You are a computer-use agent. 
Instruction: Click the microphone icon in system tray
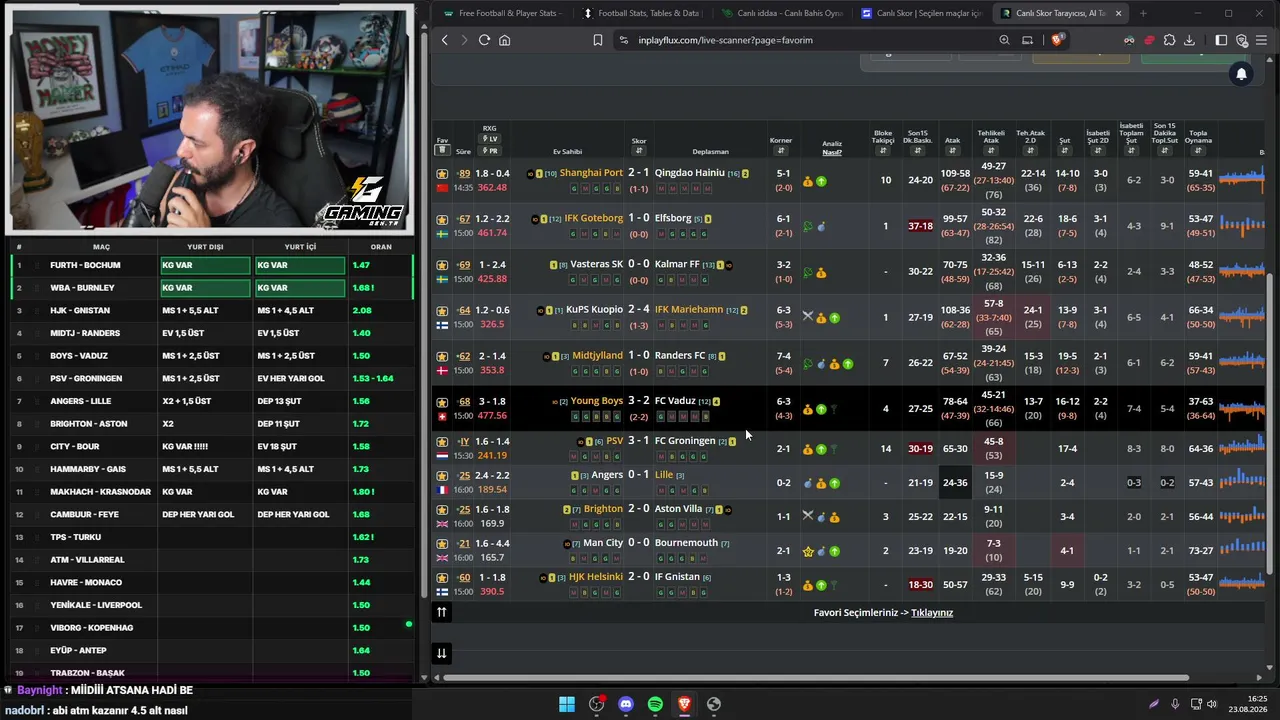coord(1175,704)
